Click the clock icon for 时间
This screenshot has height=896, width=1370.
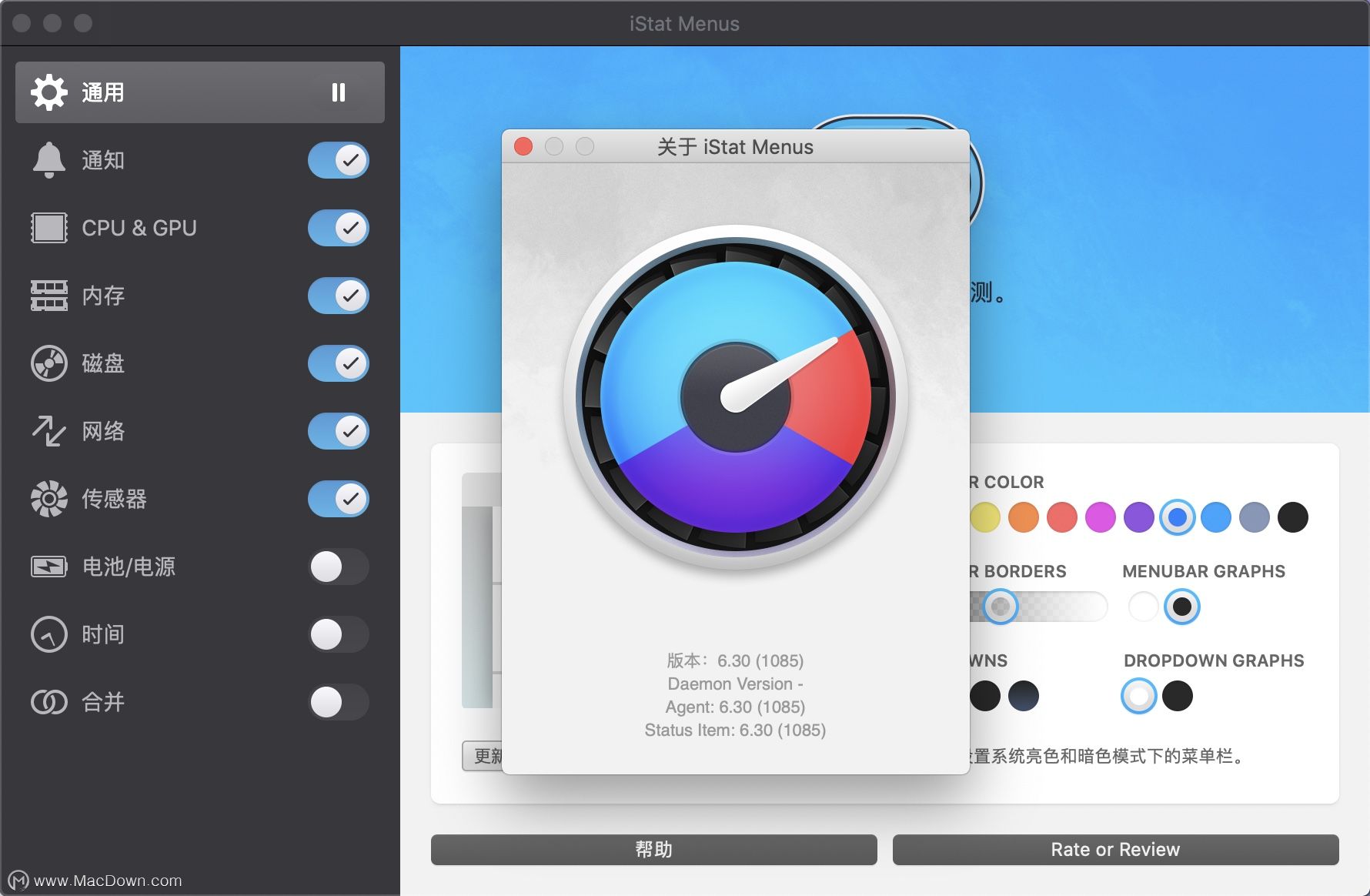(x=48, y=634)
